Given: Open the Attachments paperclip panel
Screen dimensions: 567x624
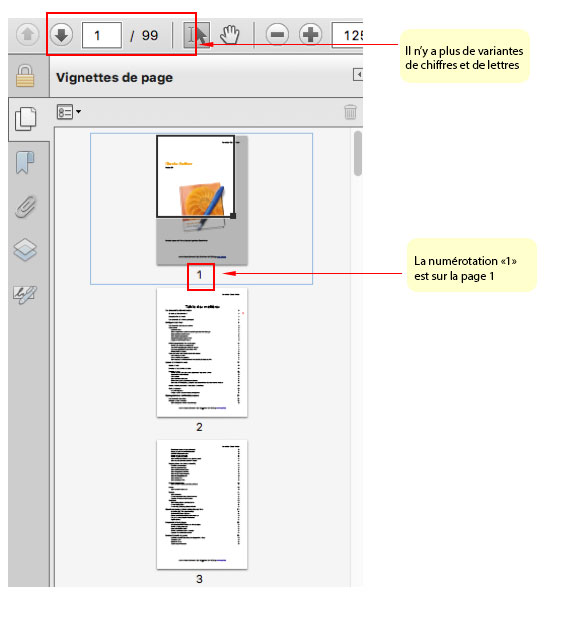Looking at the screenshot, I should [x=25, y=206].
